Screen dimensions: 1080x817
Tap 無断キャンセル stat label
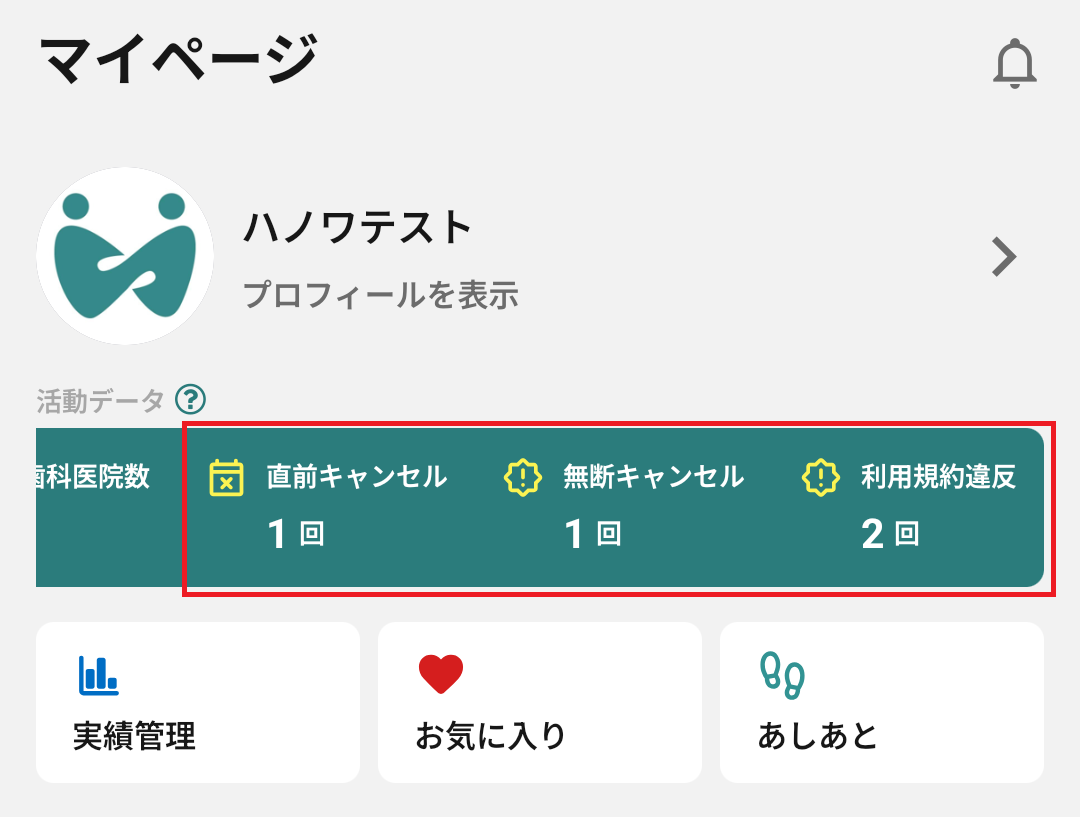[653, 477]
